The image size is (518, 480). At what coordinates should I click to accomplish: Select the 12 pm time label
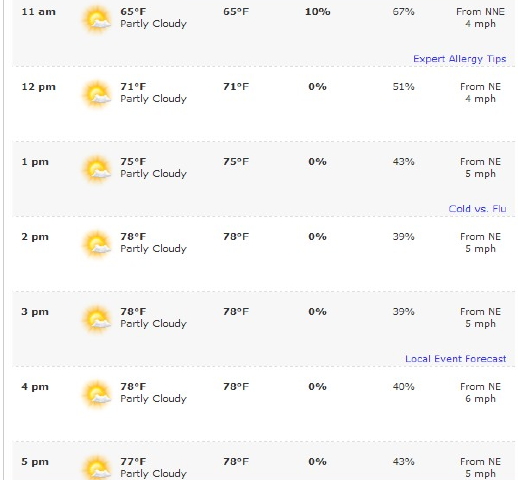click(x=38, y=87)
